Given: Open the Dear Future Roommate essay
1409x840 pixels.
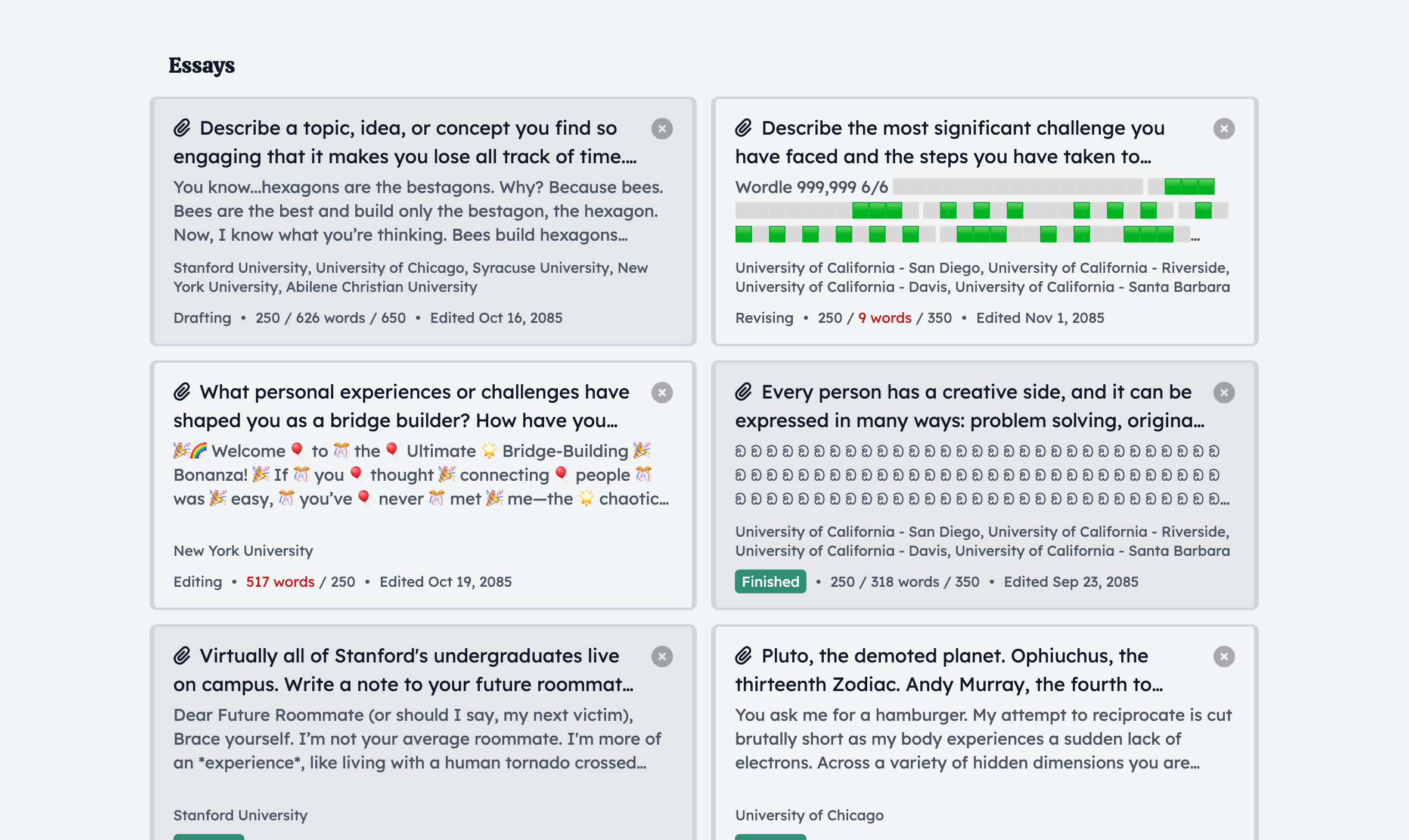Looking at the screenshot, I should (416, 739).
